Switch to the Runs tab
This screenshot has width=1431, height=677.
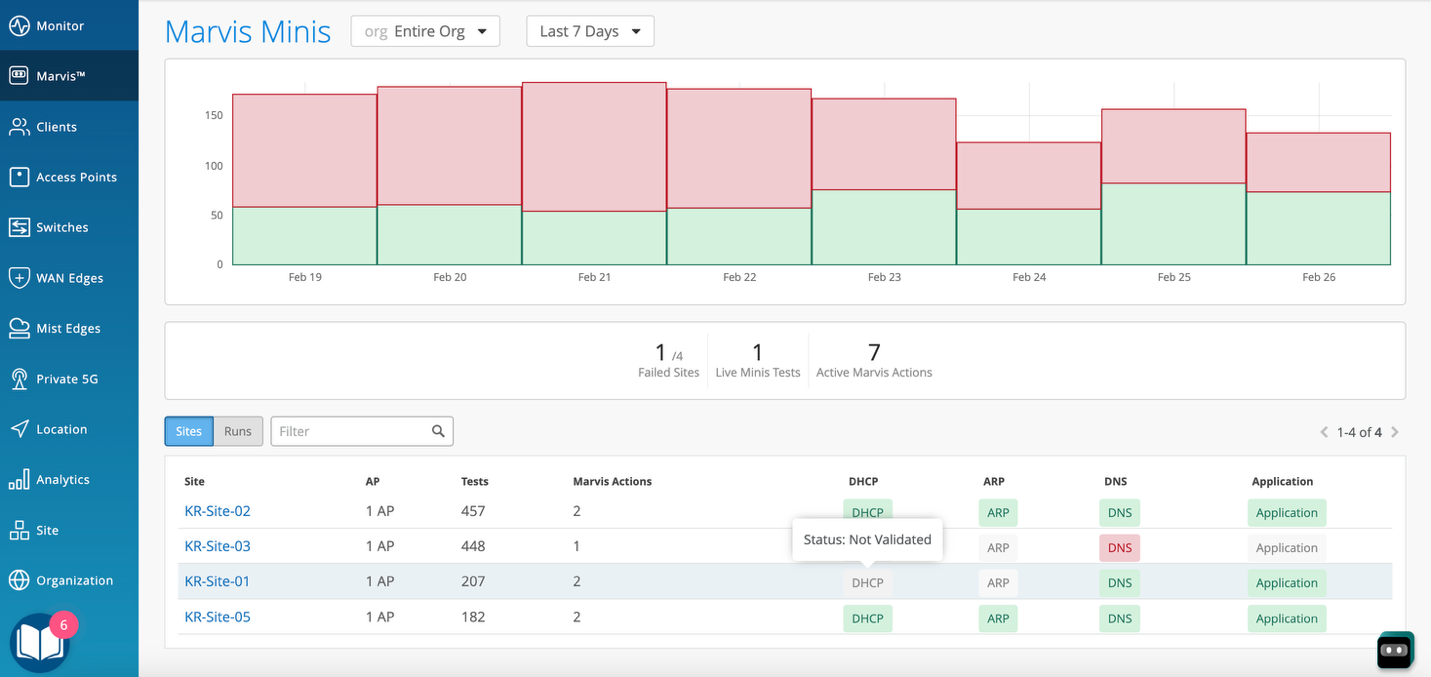pyautogui.click(x=238, y=431)
